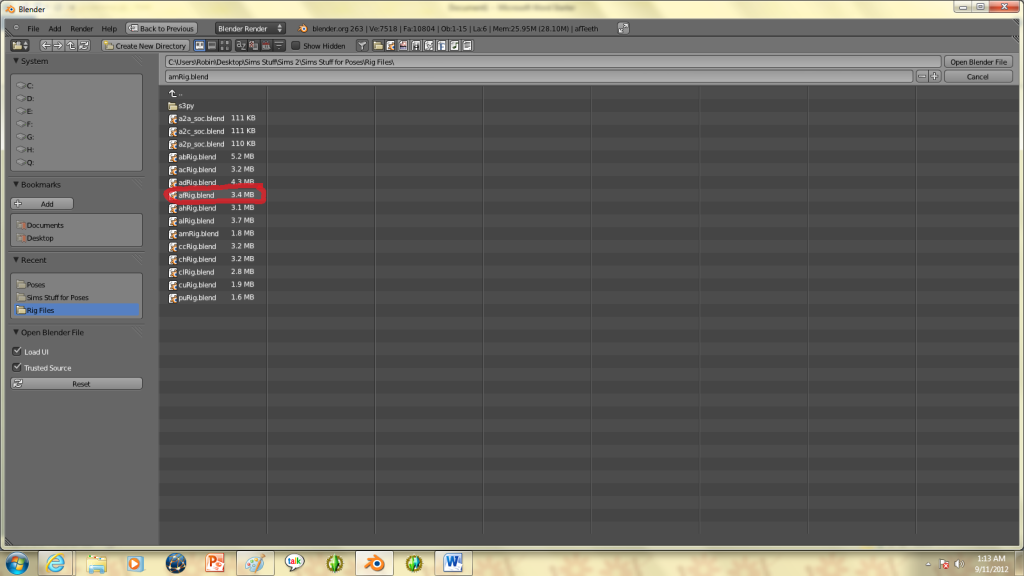This screenshot has width=1024, height=576.
Task: Sort files by size
Action: click(x=279, y=46)
